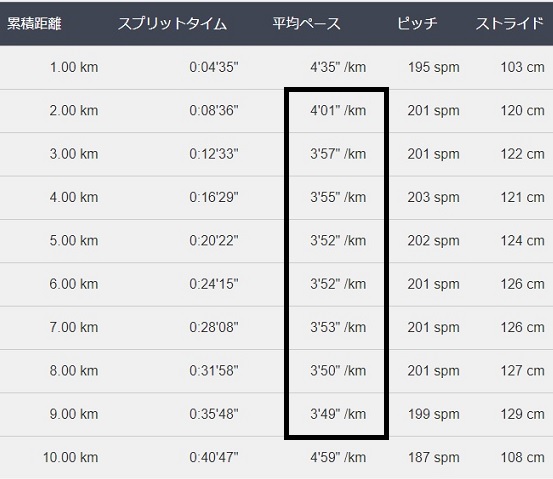Image resolution: width=553 pixels, height=479 pixels.
Task: Select the 6.00 km distance cell
Action: point(74,284)
